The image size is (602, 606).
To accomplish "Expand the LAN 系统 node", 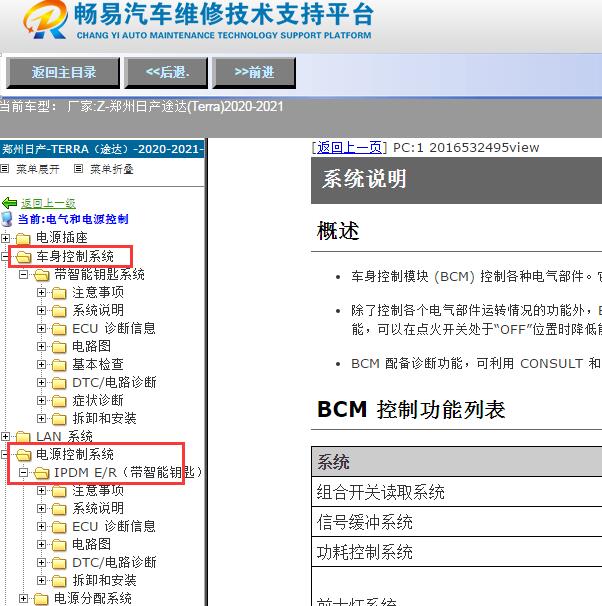I will [x=5, y=436].
